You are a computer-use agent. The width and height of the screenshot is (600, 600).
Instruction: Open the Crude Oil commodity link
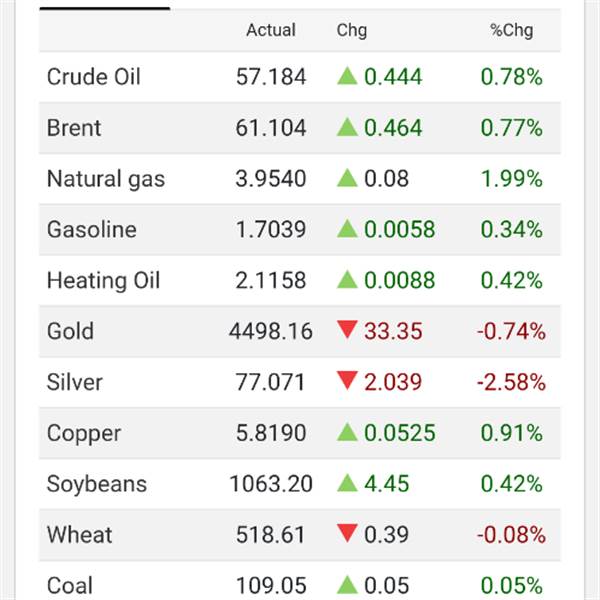[x=92, y=77]
